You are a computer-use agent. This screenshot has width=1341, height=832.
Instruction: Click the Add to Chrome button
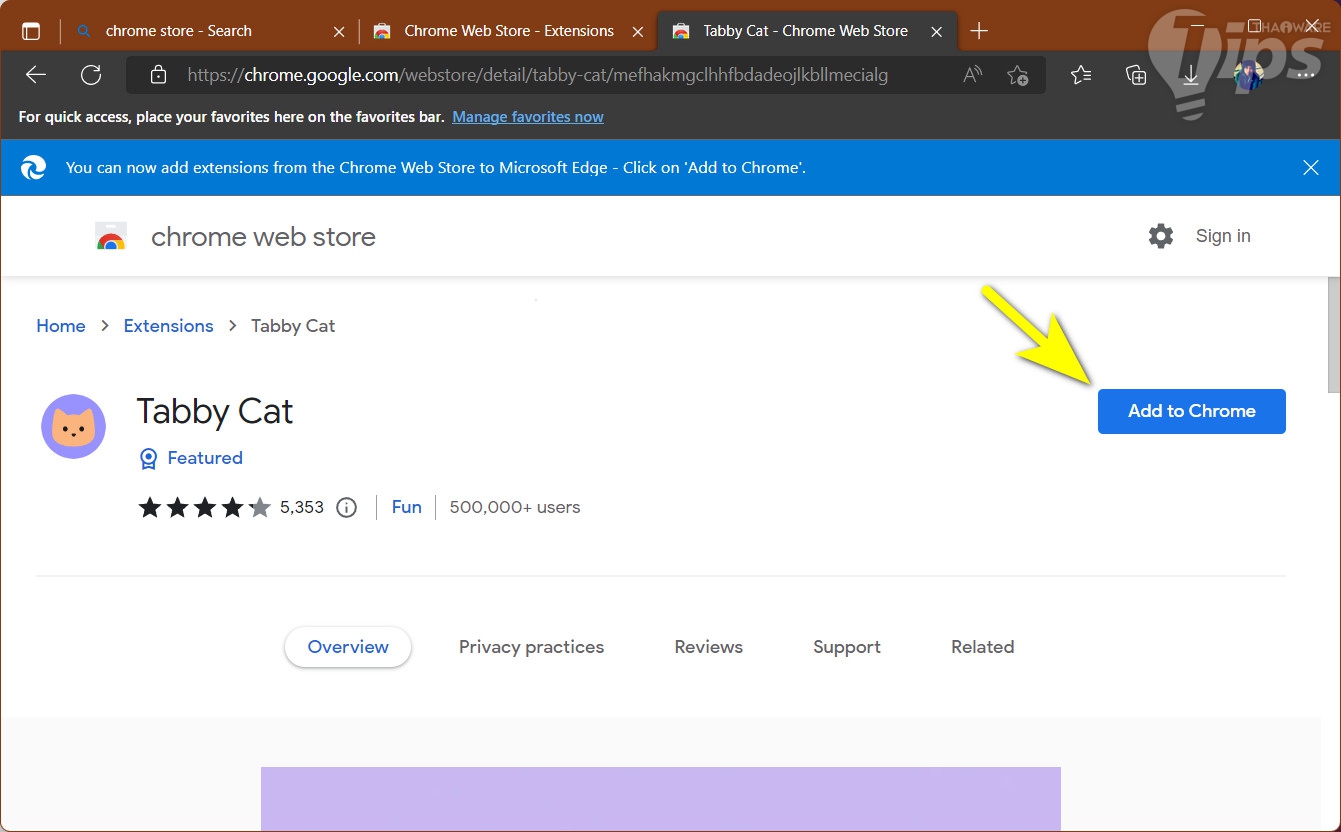tap(1191, 411)
